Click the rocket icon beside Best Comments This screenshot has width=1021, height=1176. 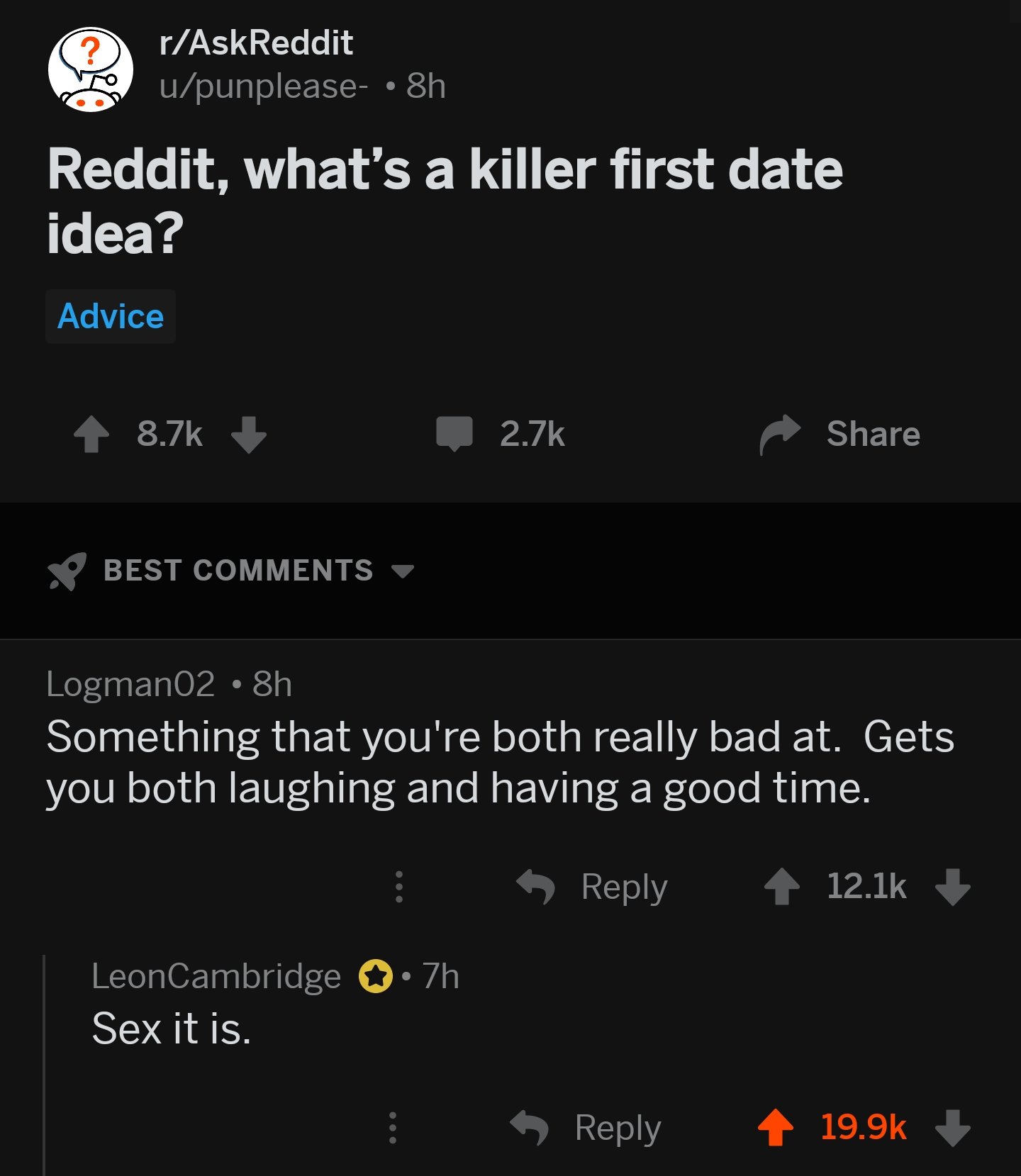tap(67, 571)
